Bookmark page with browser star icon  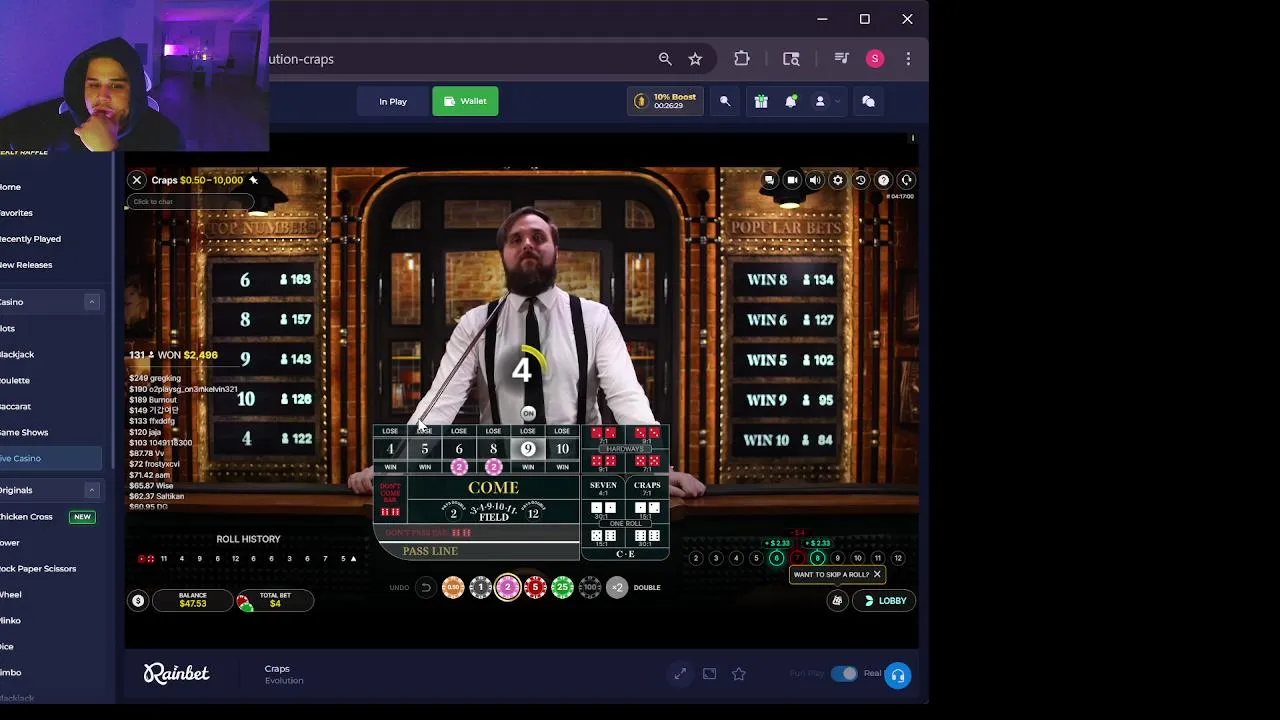[695, 59]
